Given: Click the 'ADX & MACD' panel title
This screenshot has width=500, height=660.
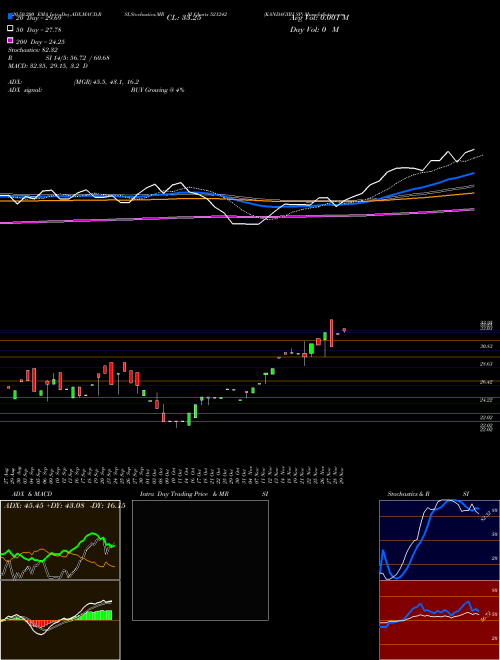Looking at the screenshot, I should 30,494.
